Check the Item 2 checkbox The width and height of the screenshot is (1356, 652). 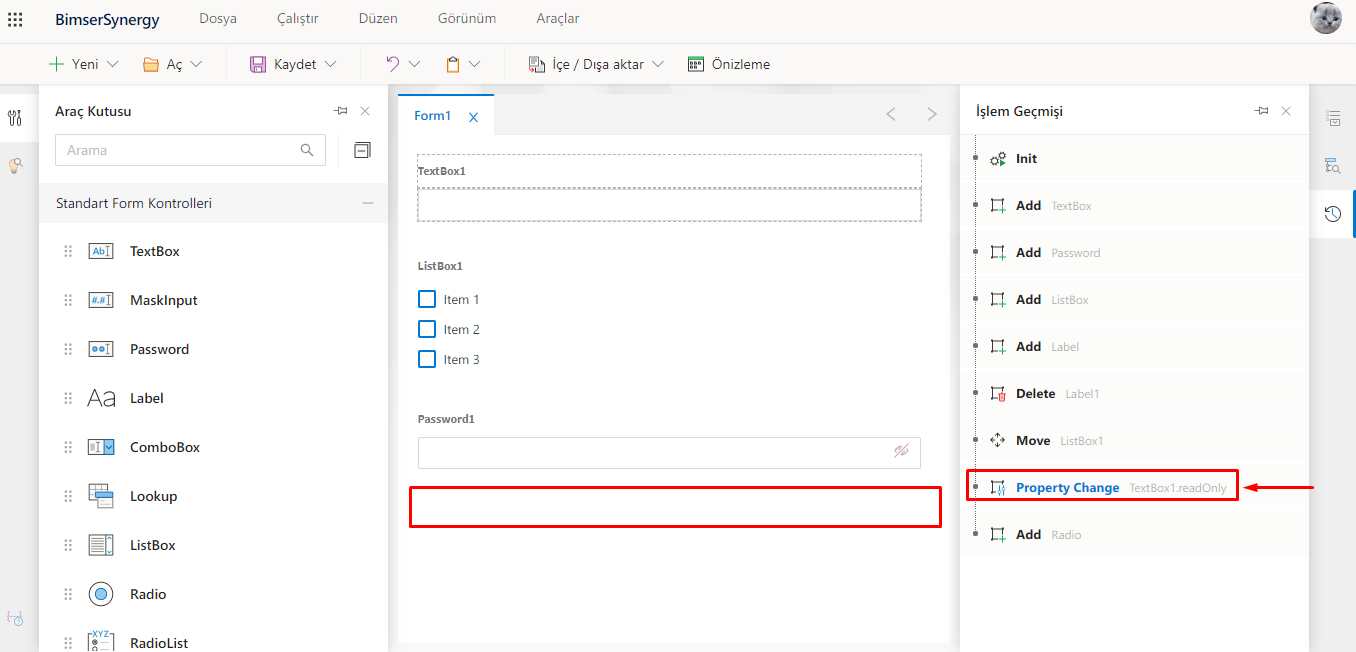tap(427, 329)
